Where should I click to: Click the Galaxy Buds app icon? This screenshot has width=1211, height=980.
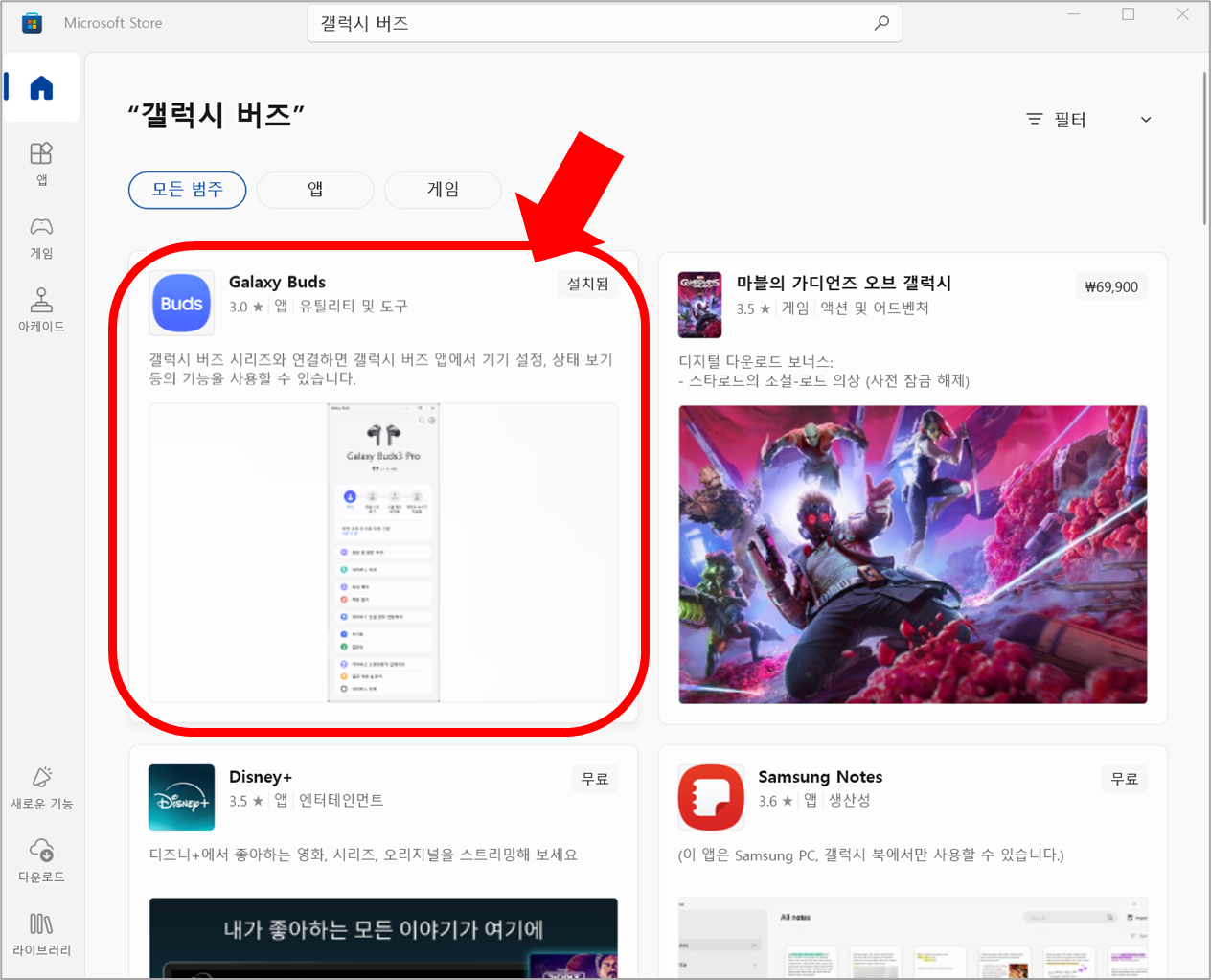182,303
